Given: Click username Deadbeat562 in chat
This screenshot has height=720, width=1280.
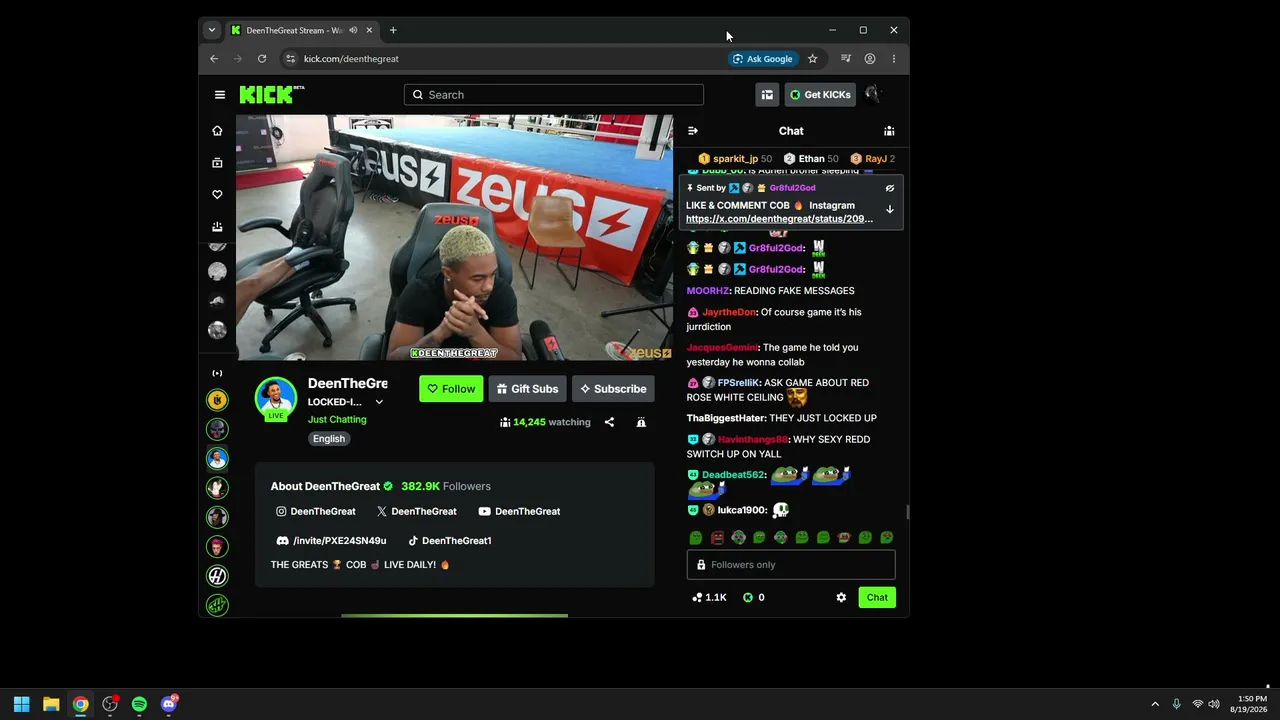Looking at the screenshot, I should (733, 475).
